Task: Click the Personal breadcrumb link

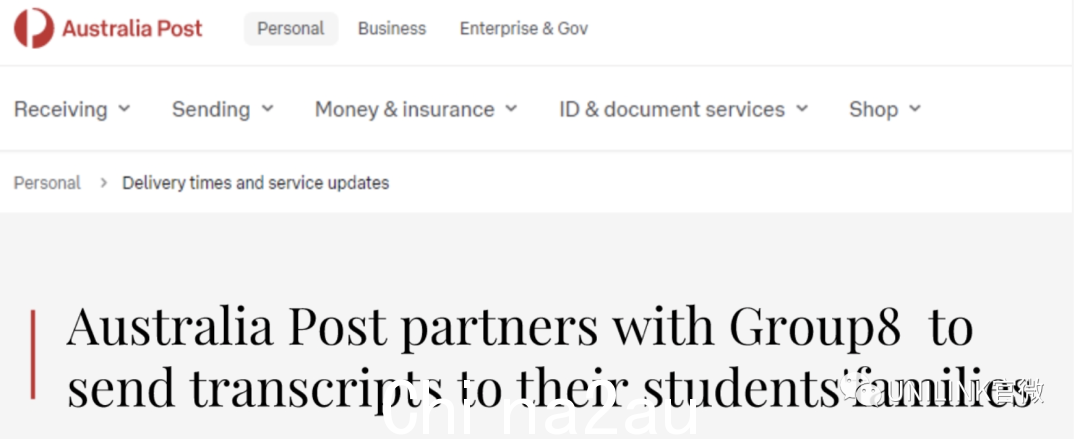Action: click(47, 183)
